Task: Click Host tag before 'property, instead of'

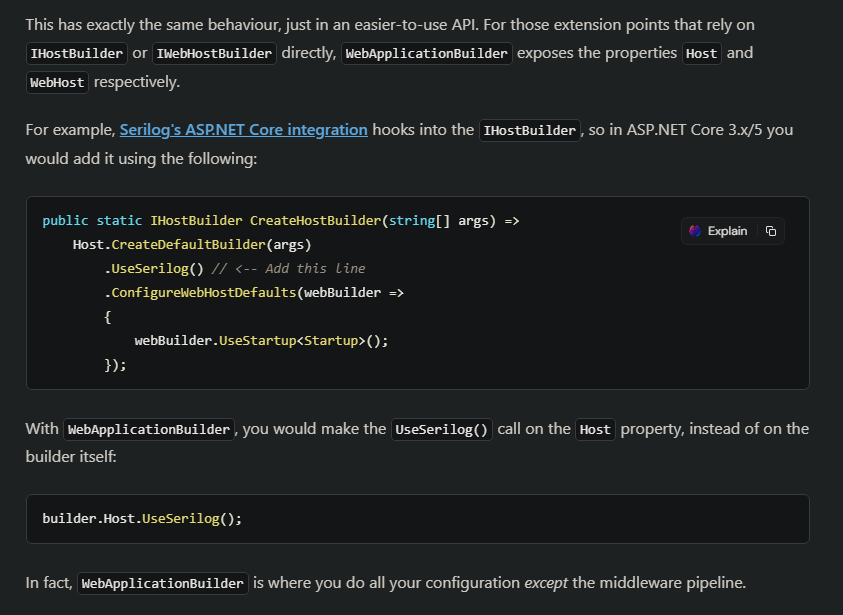Action: tap(595, 429)
